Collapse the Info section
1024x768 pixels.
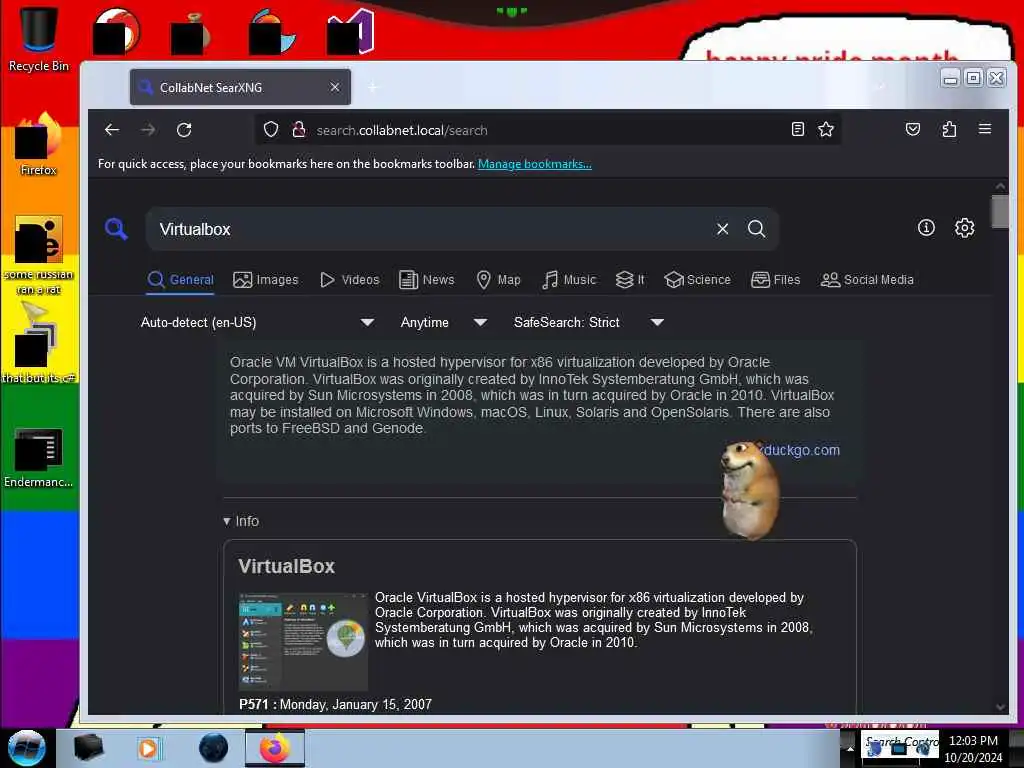tap(241, 521)
